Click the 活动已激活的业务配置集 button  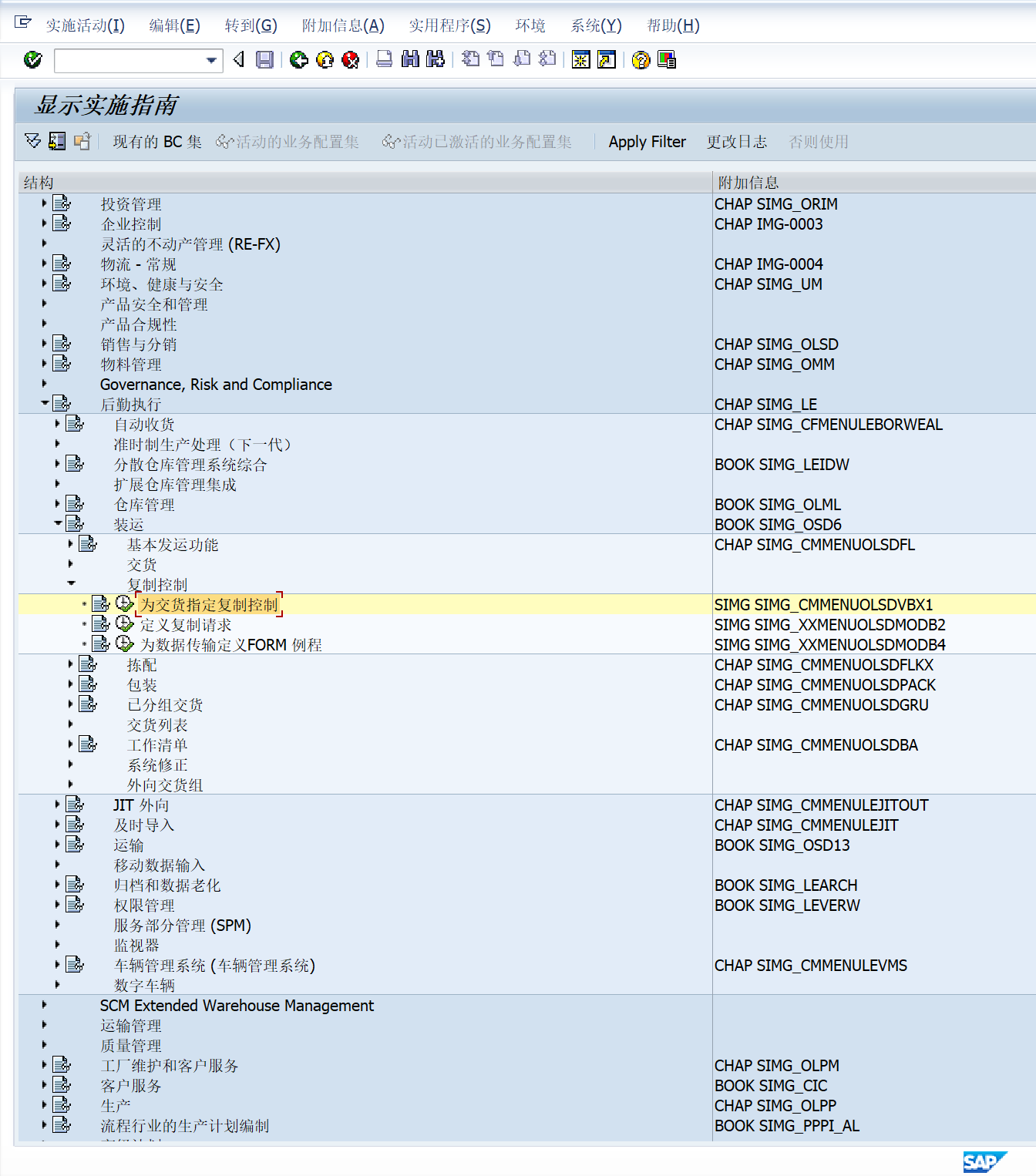(477, 142)
